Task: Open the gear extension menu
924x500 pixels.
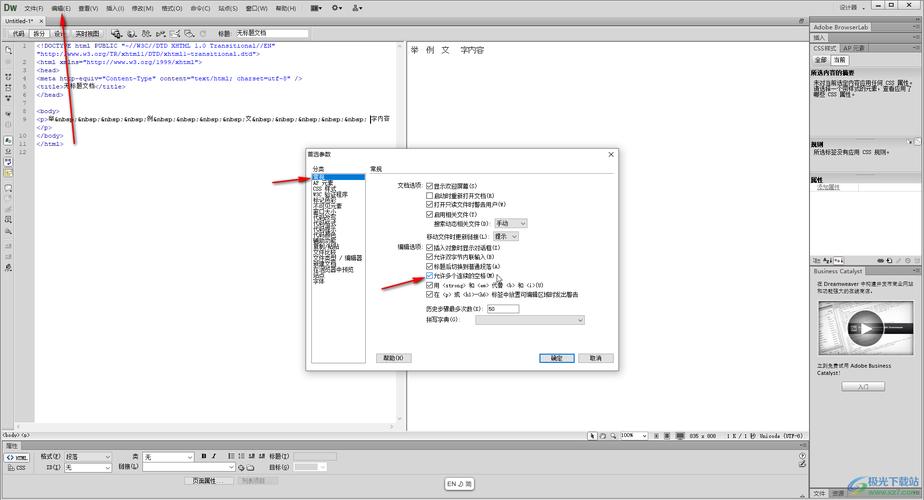Action: click(x=337, y=7)
